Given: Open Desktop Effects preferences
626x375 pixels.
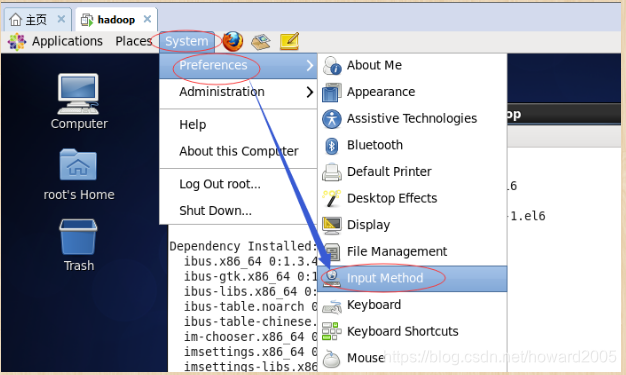Looking at the screenshot, I should coord(412,198).
